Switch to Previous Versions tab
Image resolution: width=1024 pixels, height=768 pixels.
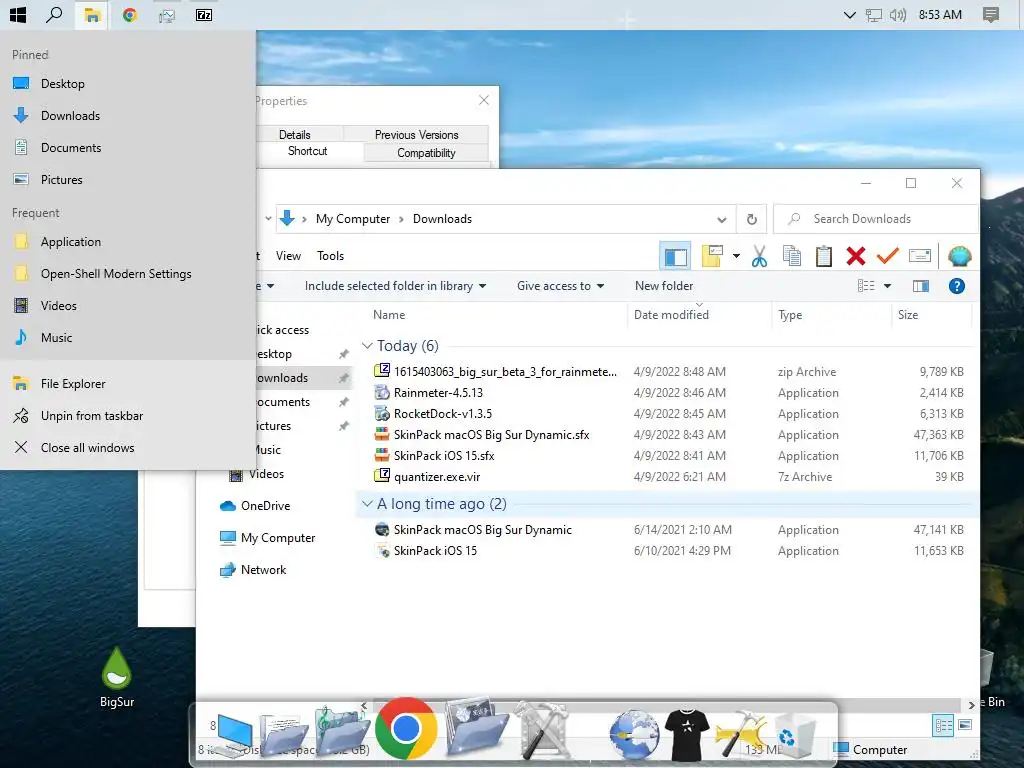pyautogui.click(x=417, y=135)
